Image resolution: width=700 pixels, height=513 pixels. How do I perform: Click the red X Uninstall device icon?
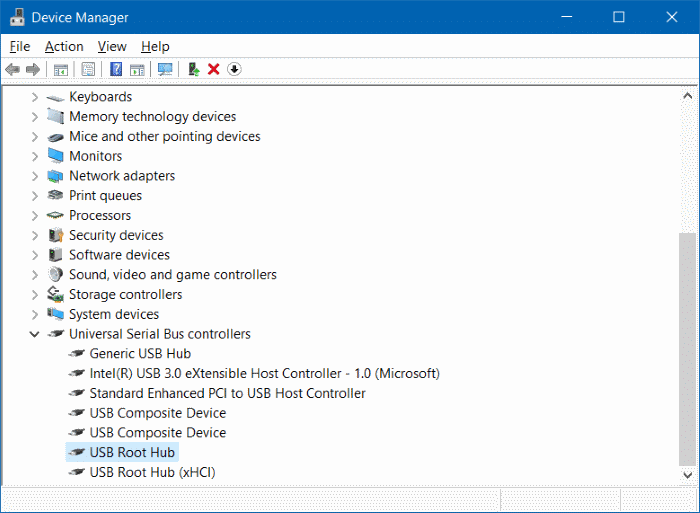pos(214,69)
